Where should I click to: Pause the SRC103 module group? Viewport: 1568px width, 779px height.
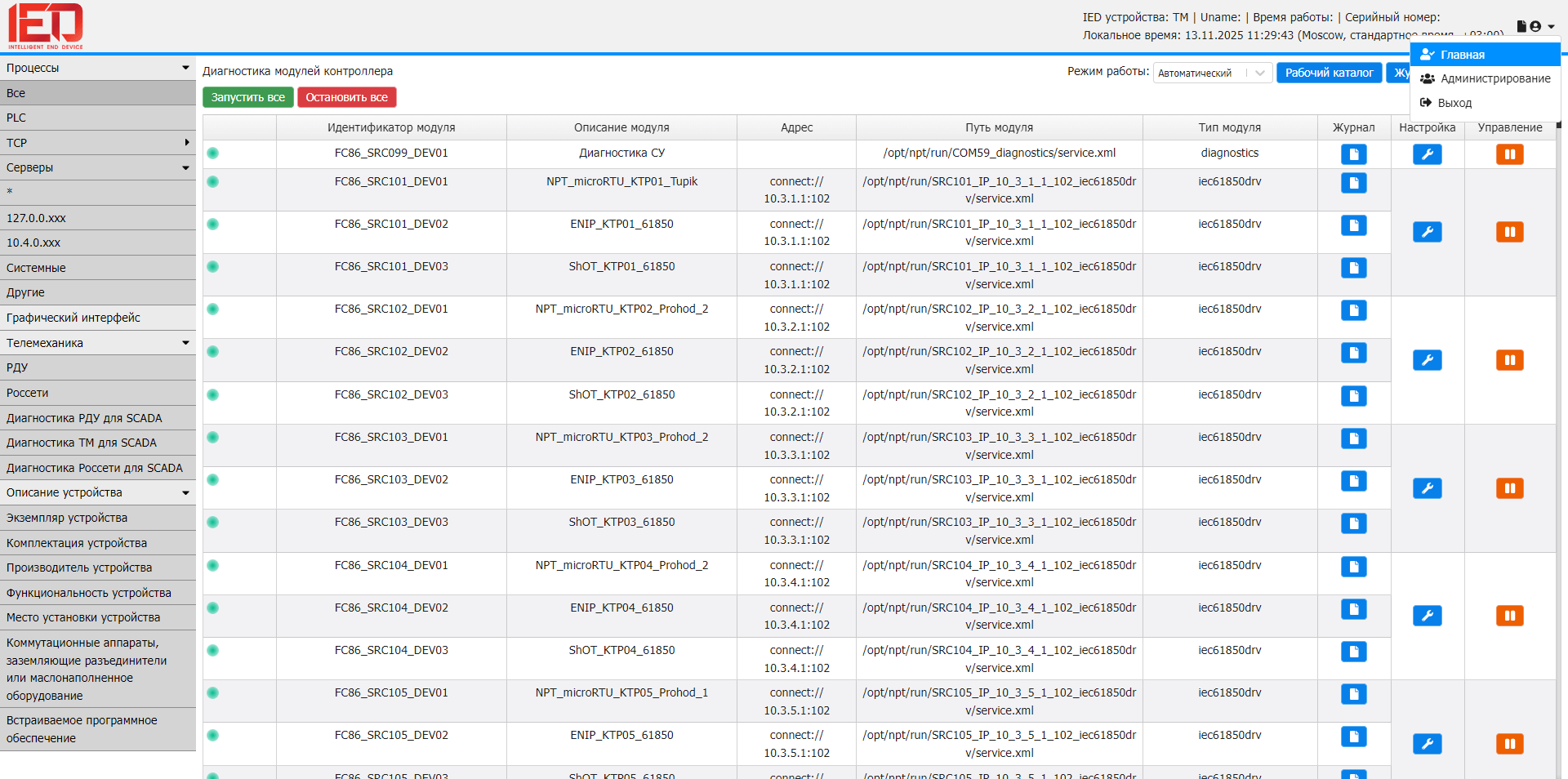1509,488
